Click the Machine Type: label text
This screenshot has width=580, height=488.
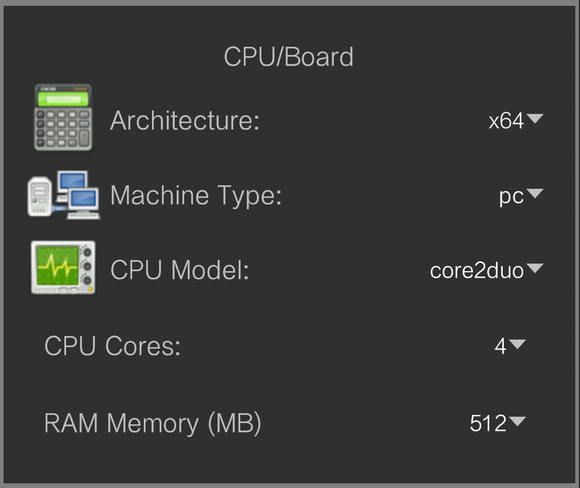pos(196,195)
